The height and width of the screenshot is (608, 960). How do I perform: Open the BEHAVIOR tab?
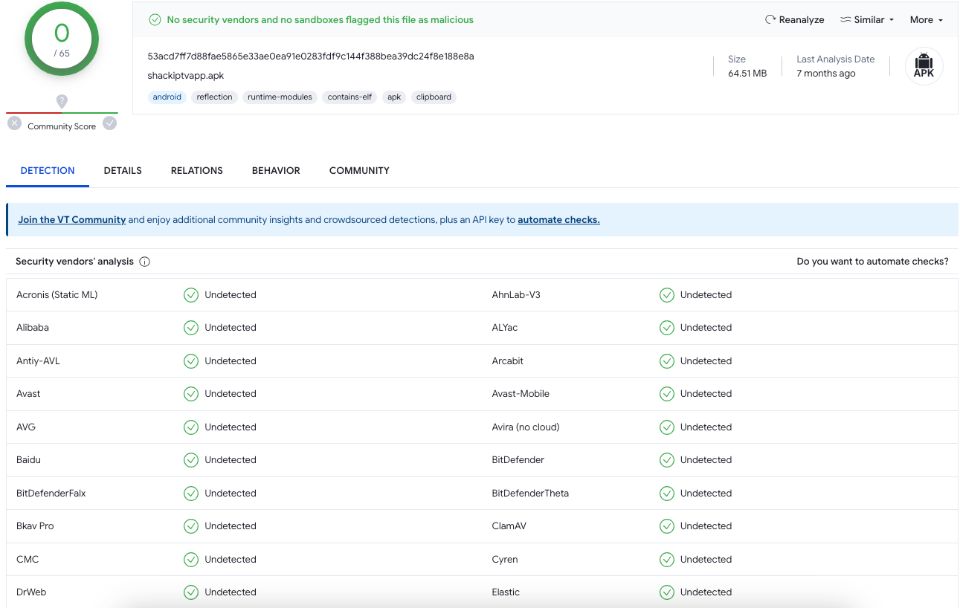pos(276,170)
